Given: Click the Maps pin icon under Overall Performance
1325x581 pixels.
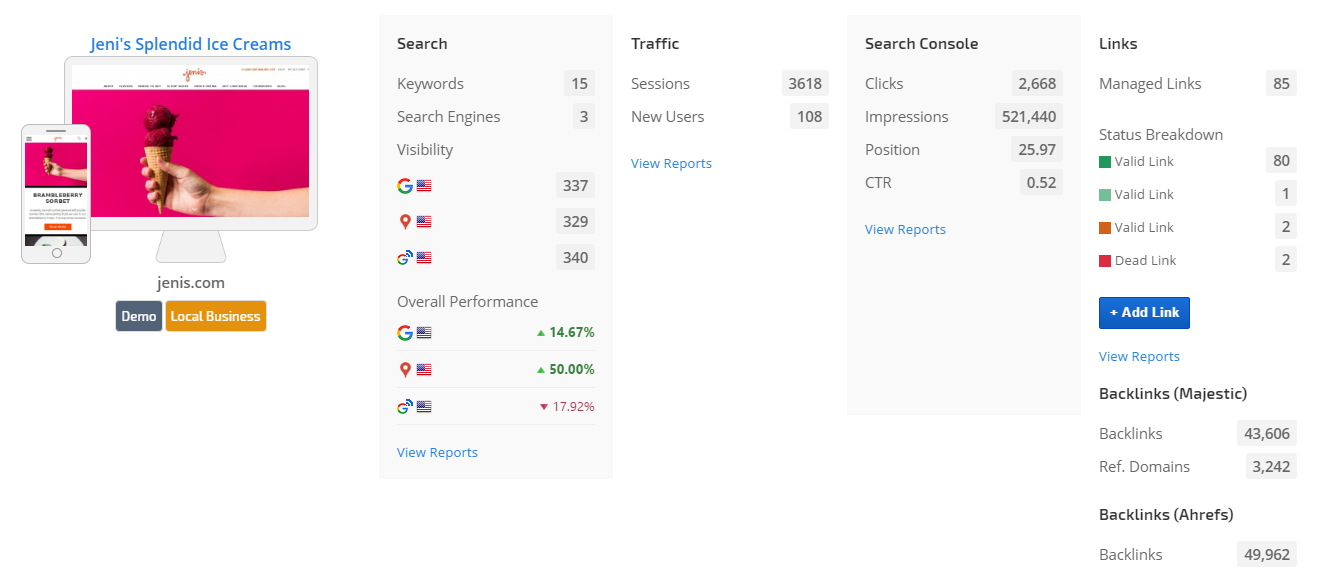Looking at the screenshot, I should coord(404,370).
